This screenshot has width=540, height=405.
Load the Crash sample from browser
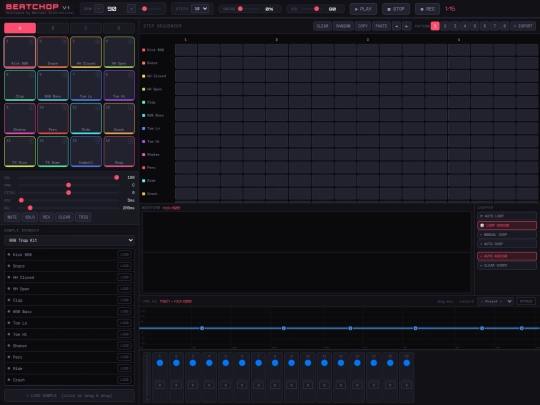coord(124,380)
